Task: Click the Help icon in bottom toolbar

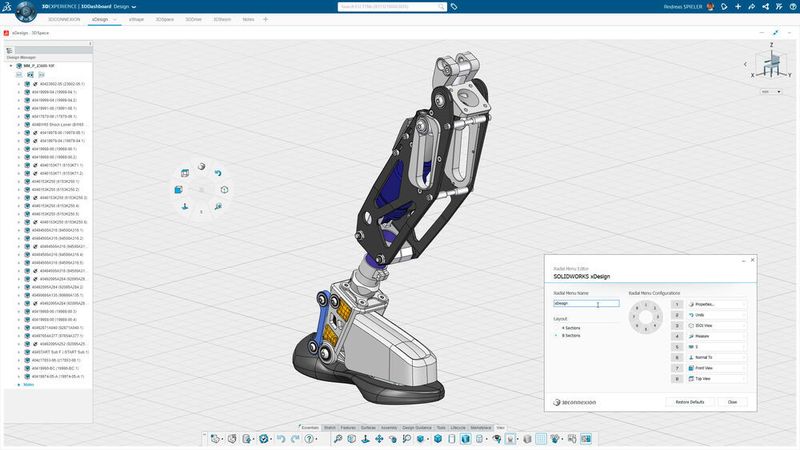Action: [x=309, y=439]
